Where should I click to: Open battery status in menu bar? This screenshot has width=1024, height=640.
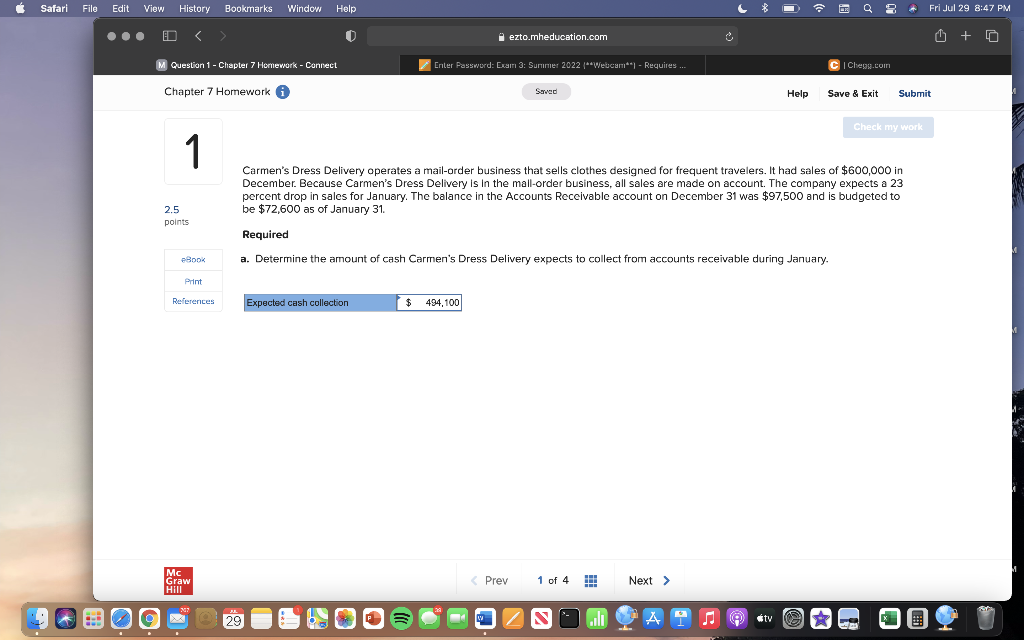[791, 8]
